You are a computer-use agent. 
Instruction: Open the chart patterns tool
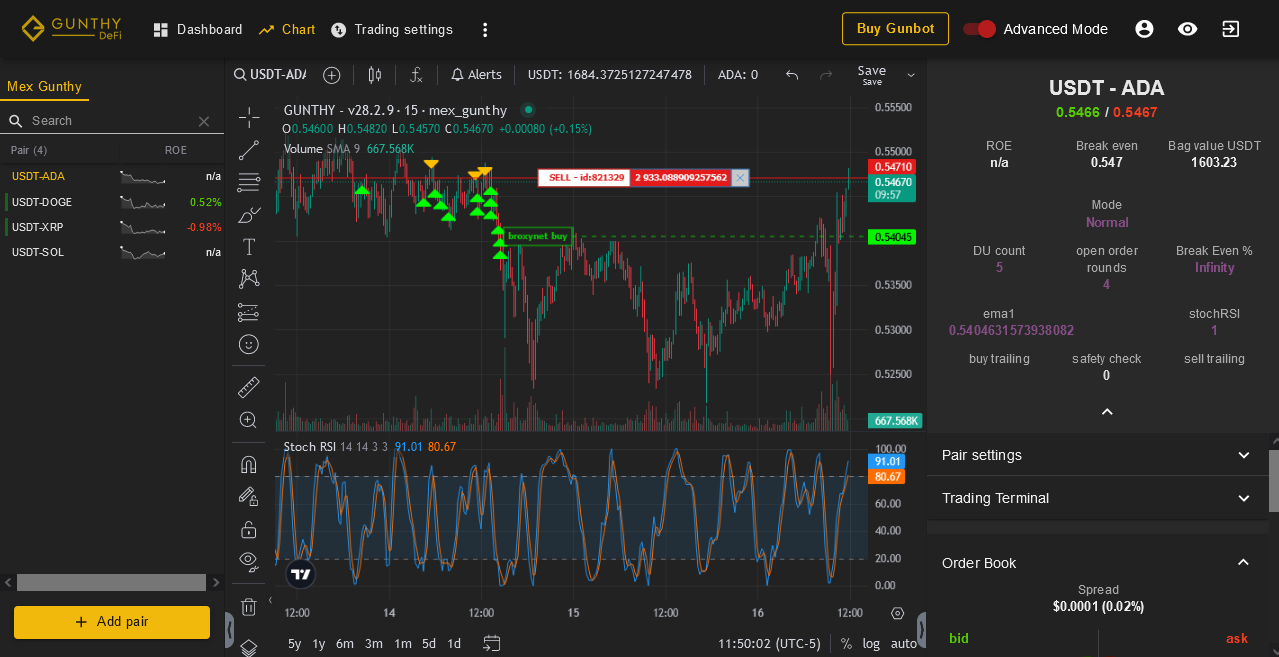249,279
